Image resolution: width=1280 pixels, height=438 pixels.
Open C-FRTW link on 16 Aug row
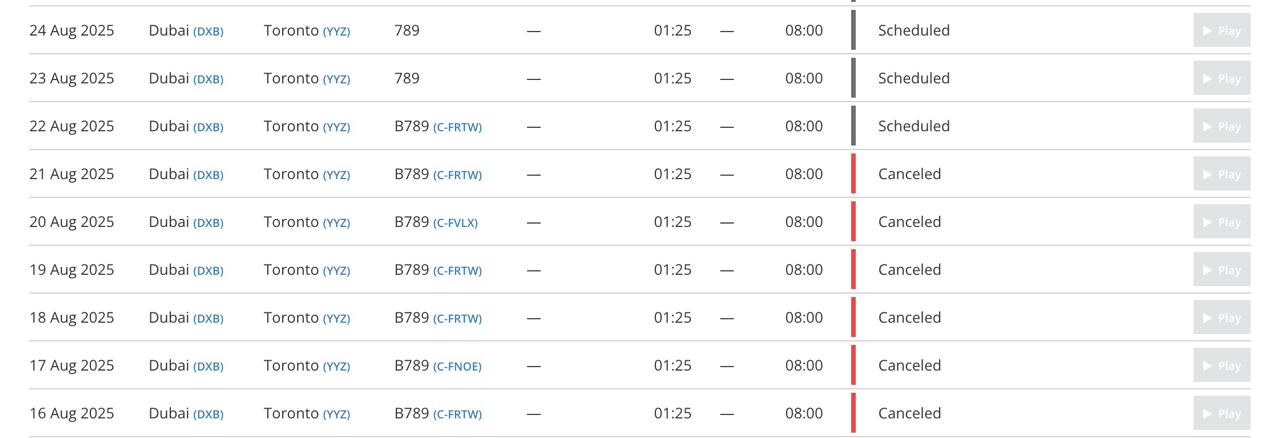[457, 414]
